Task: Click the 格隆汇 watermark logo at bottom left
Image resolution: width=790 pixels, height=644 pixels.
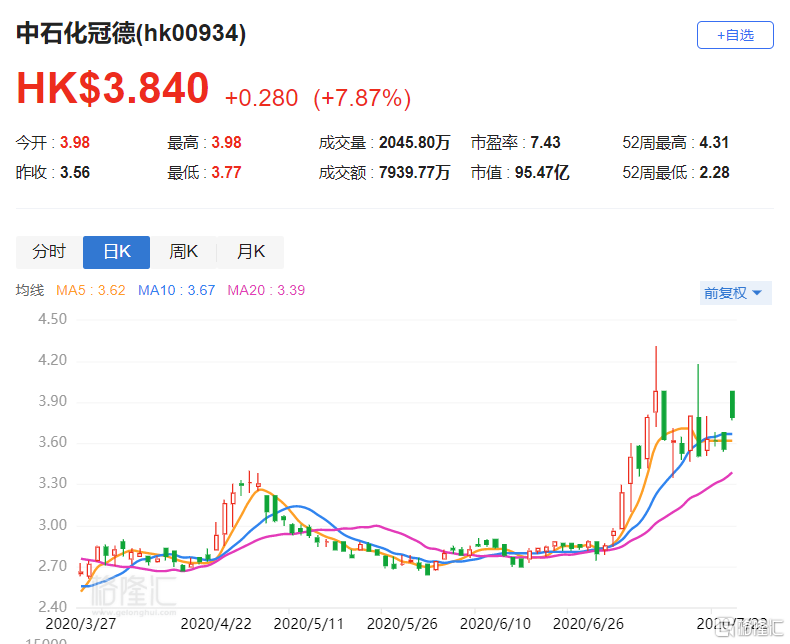Action: tap(130, 596)
